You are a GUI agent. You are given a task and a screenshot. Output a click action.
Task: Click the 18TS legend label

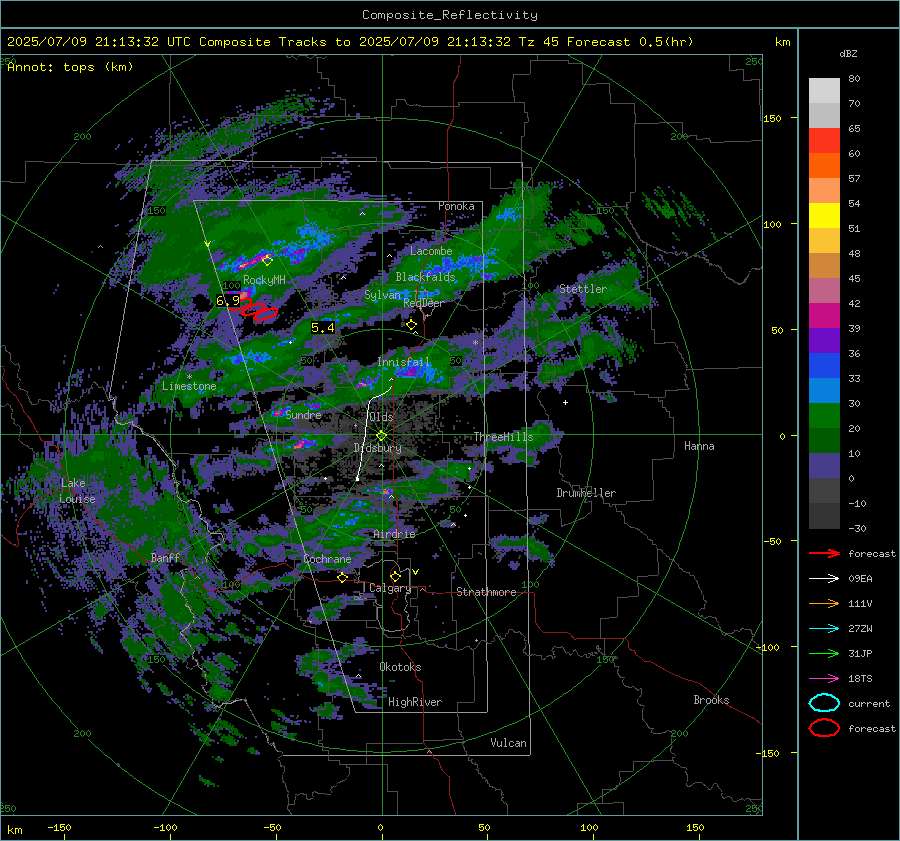(x=860, y=679)
